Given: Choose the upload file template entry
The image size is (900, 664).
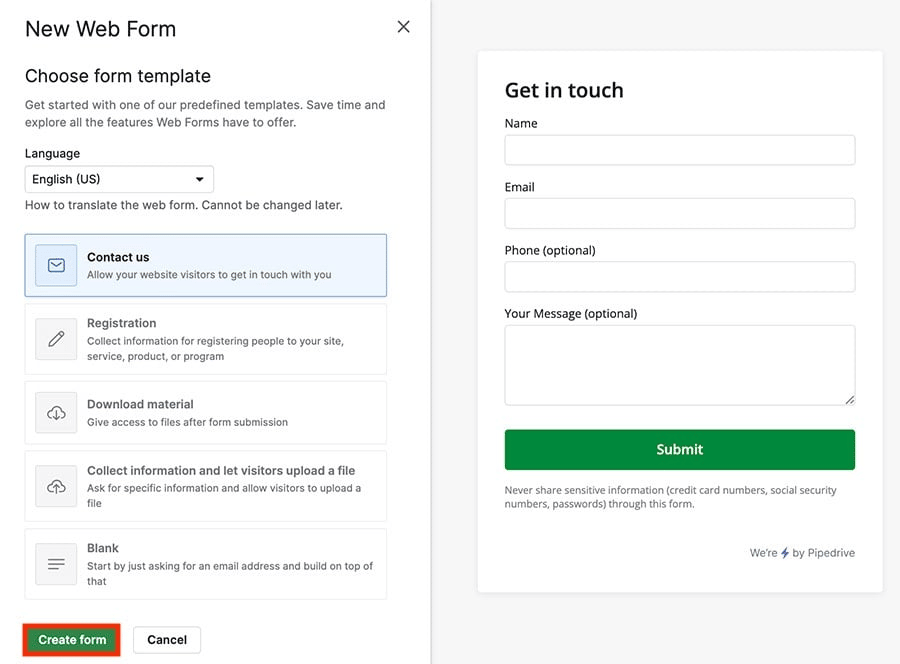Looking at the screenshot, I should 205,486.
